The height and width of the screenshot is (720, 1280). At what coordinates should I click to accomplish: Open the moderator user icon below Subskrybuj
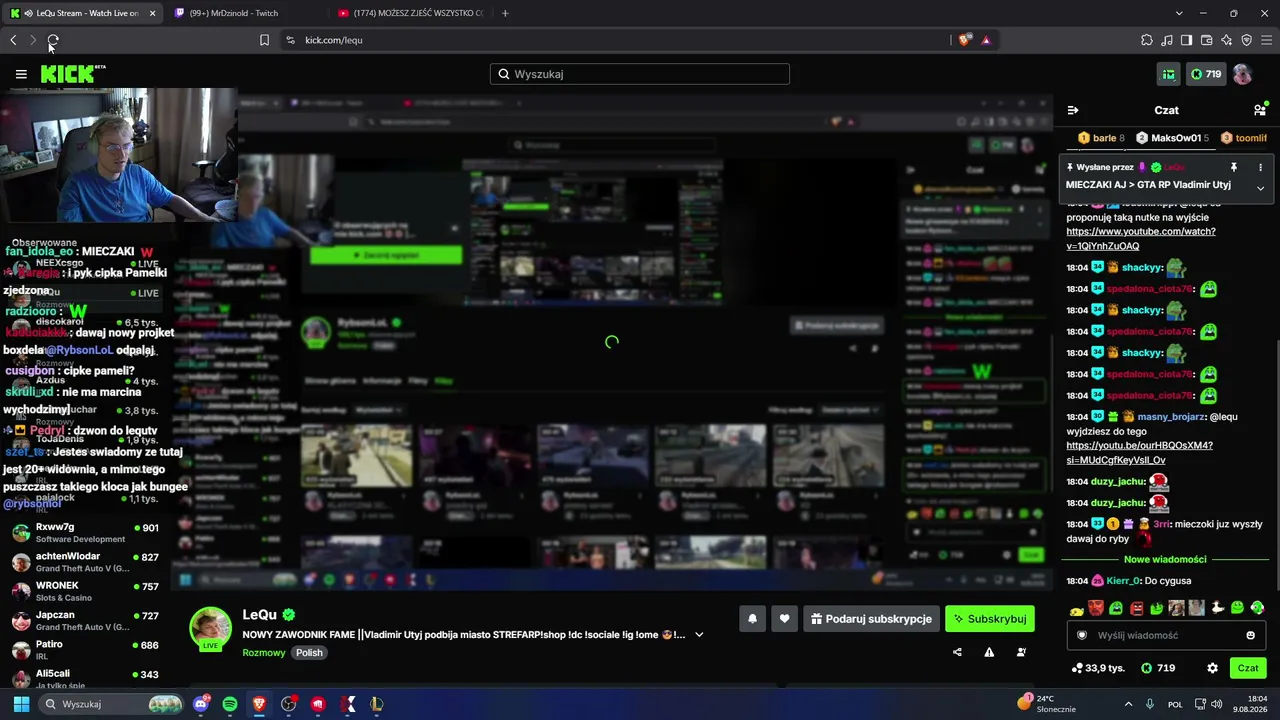(x=1021, y=652)
